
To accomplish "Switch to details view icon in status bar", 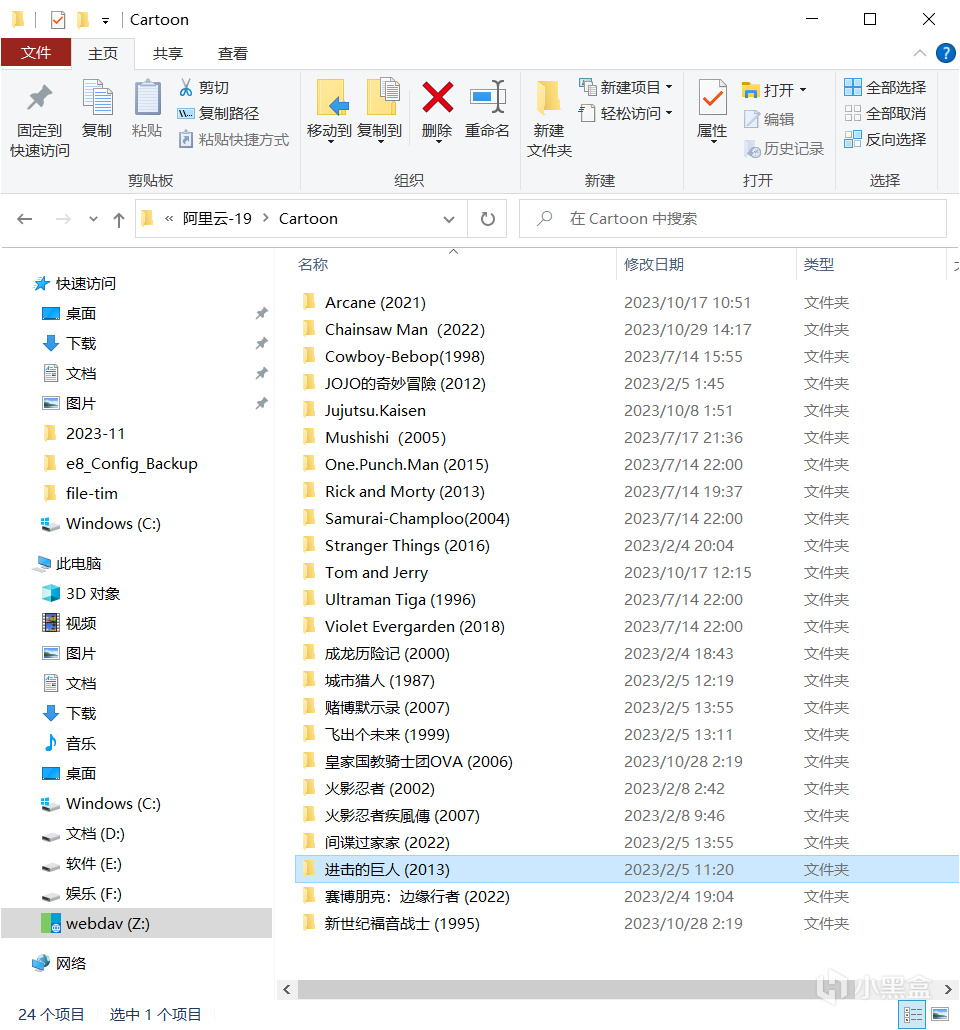I will pos(912,1015).
